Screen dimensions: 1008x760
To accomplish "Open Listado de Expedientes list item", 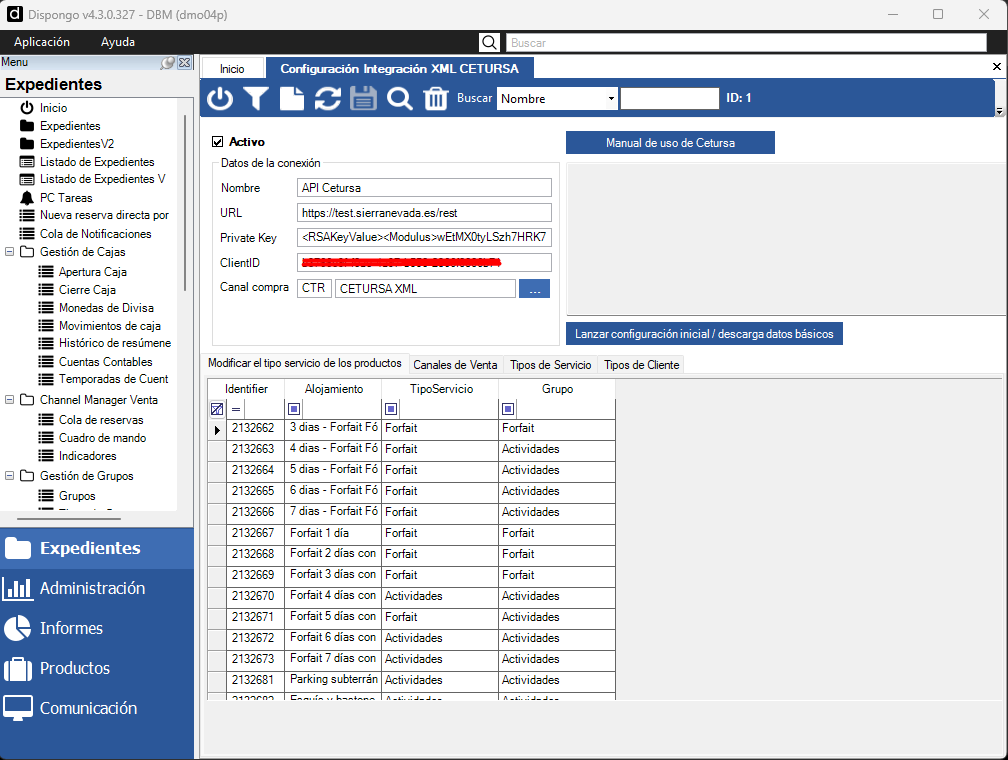I will [96, 162].
